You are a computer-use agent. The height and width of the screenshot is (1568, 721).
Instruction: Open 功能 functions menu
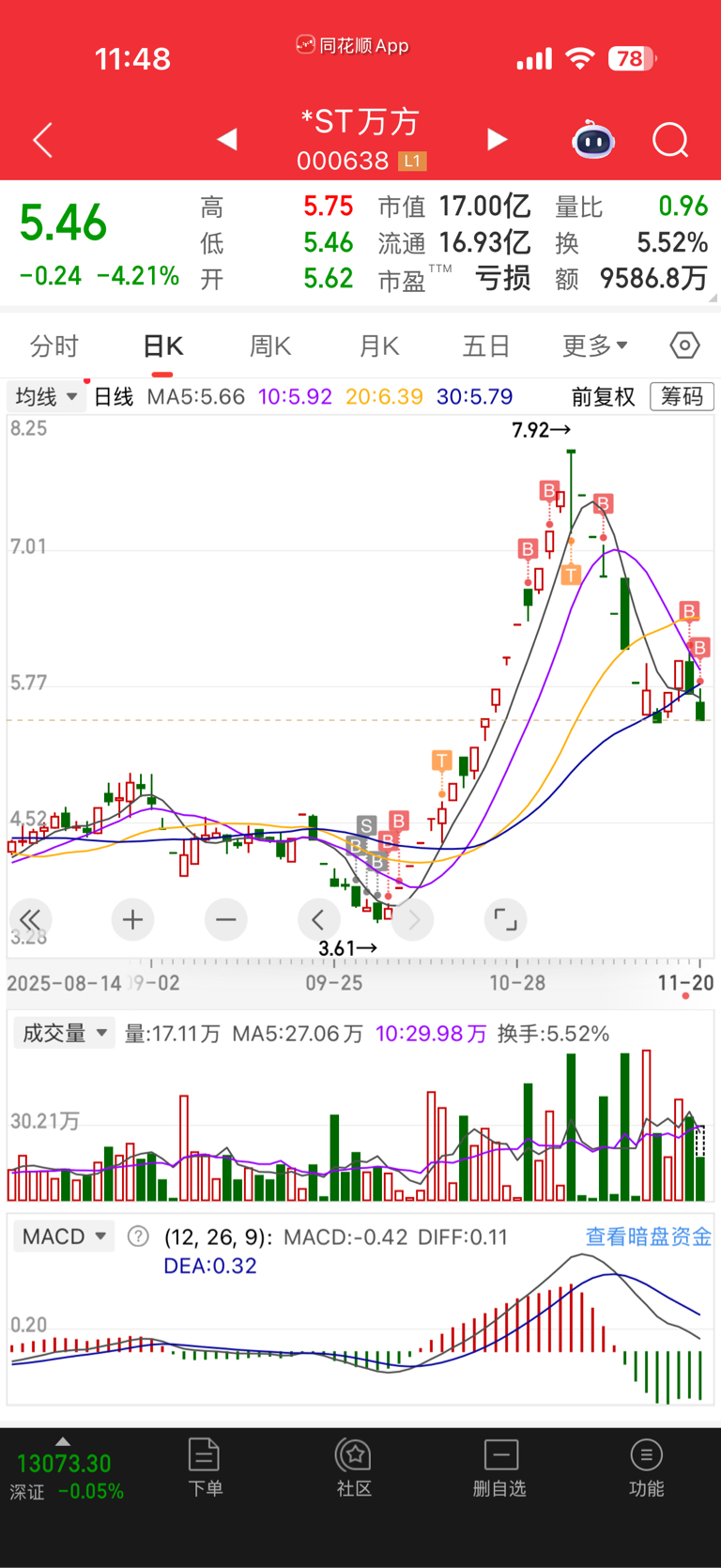(x=646, y=1468)
